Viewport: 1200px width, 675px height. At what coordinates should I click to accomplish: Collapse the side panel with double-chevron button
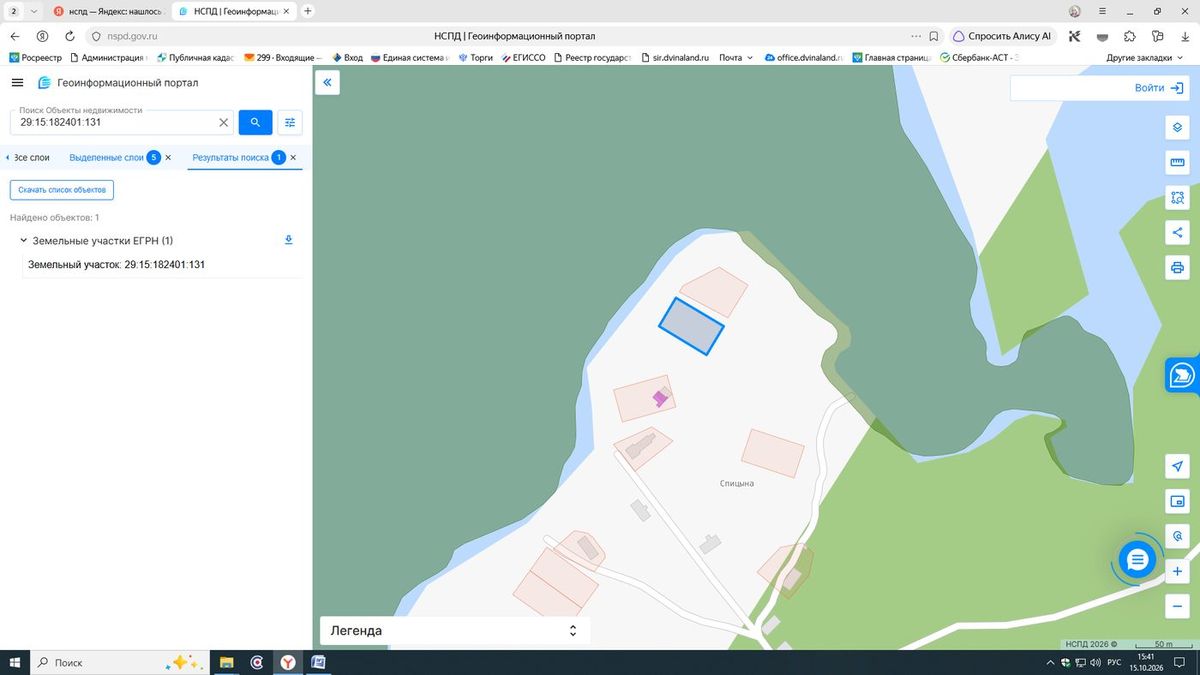click(x=327, y=82)
